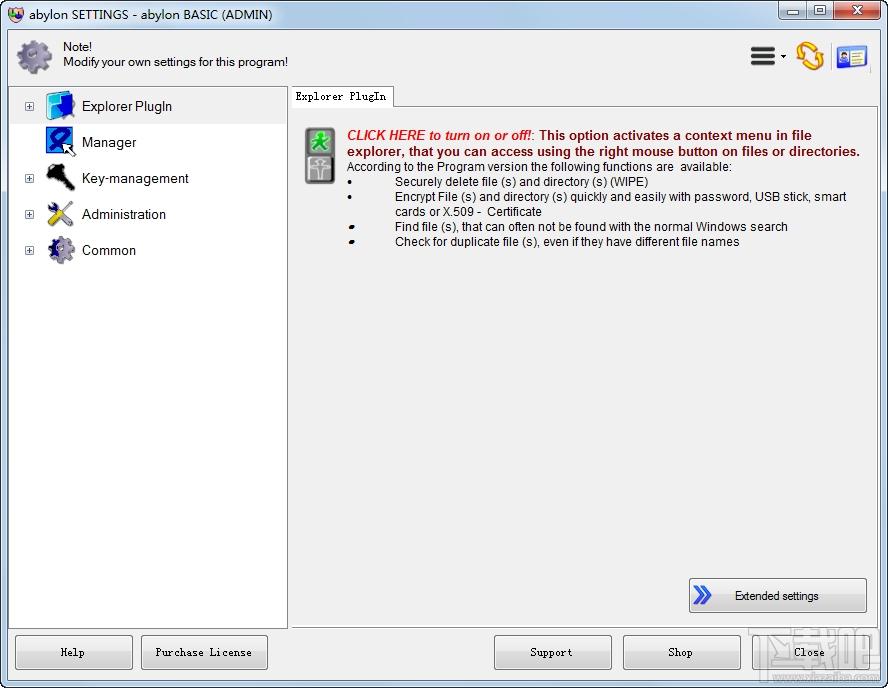Click the large settings gear icon near Note
The image size is (888, 688).
coord(35,57)
